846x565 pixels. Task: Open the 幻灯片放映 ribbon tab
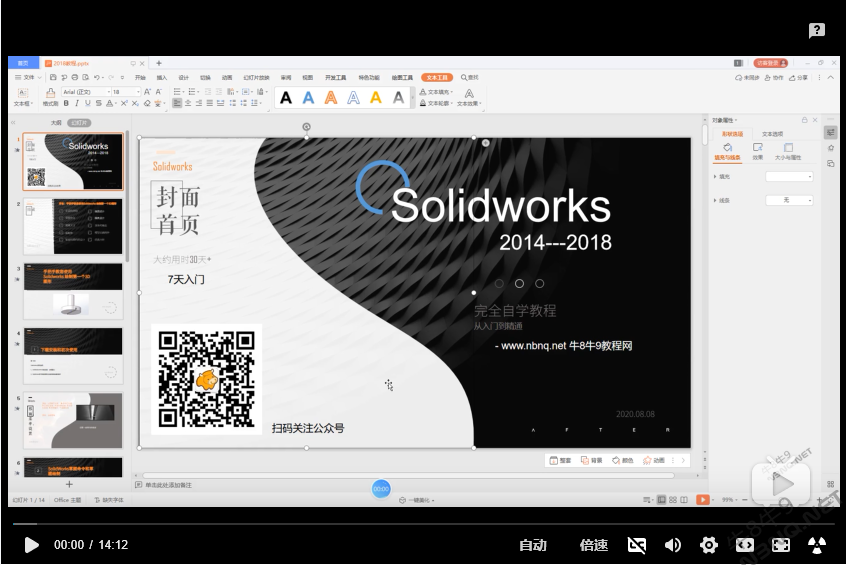pos(256,78)
